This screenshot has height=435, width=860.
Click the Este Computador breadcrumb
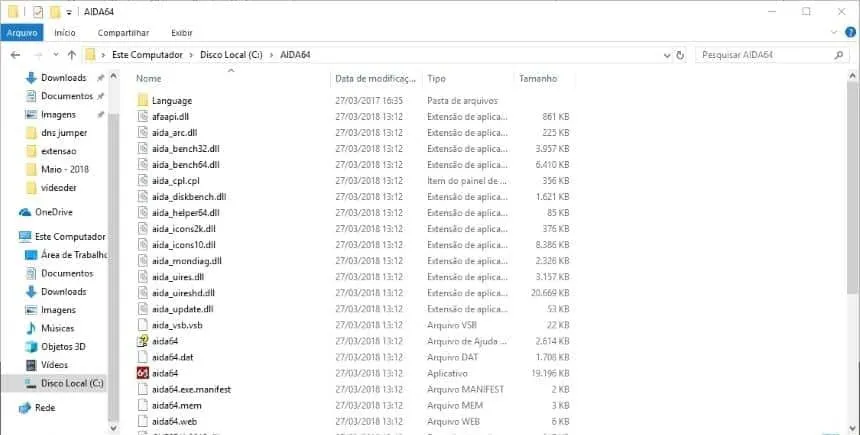click(147, 55)
